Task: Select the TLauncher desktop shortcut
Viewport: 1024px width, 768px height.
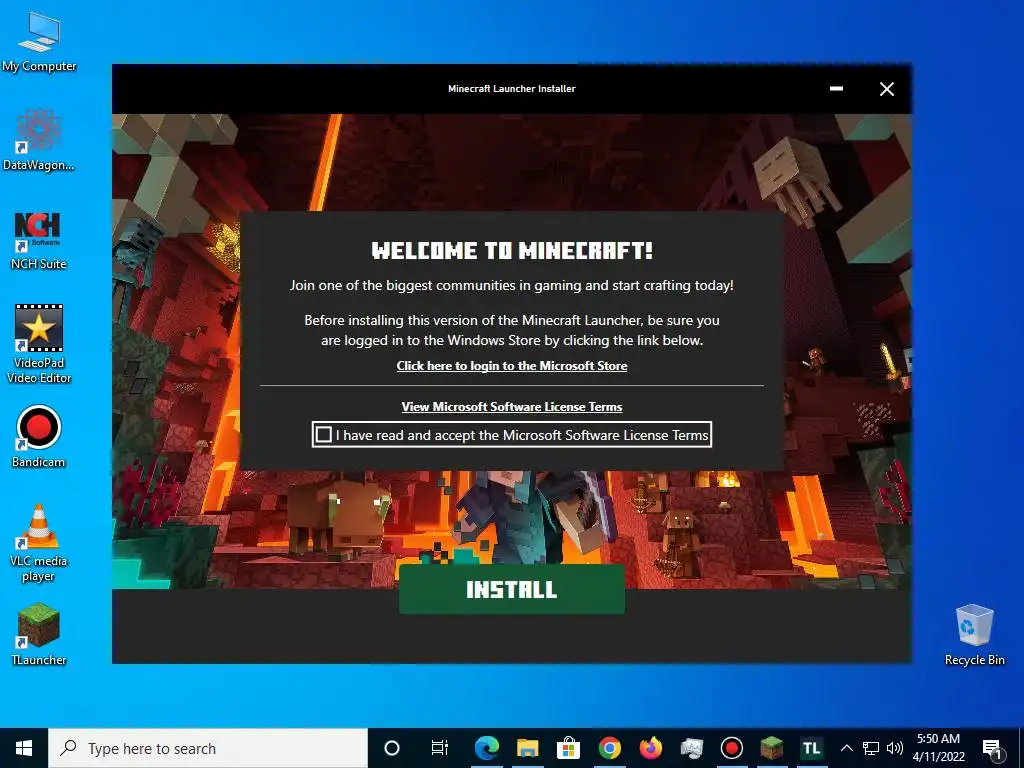Action: (39, 635)
